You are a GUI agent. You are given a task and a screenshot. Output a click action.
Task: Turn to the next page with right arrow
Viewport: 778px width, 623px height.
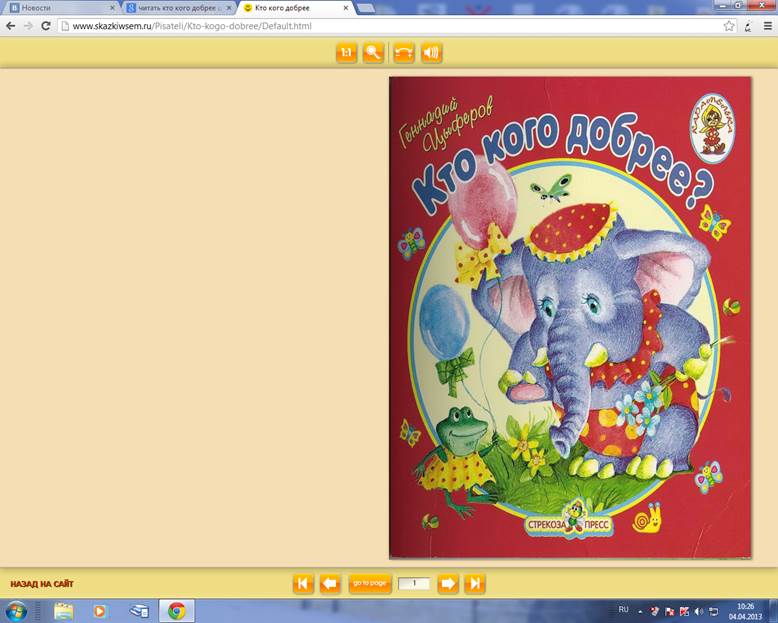pyautogui.click(x=448, y=583)
